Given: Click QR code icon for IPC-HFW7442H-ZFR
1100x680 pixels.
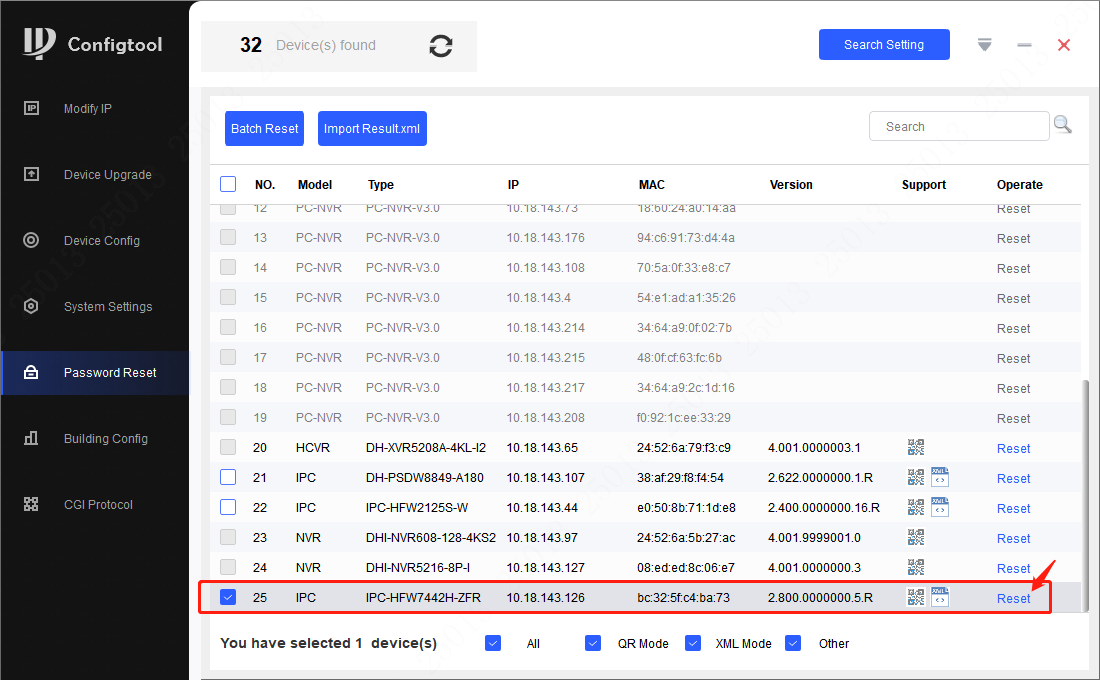Looking at the screenshot, I should point(915,597).
